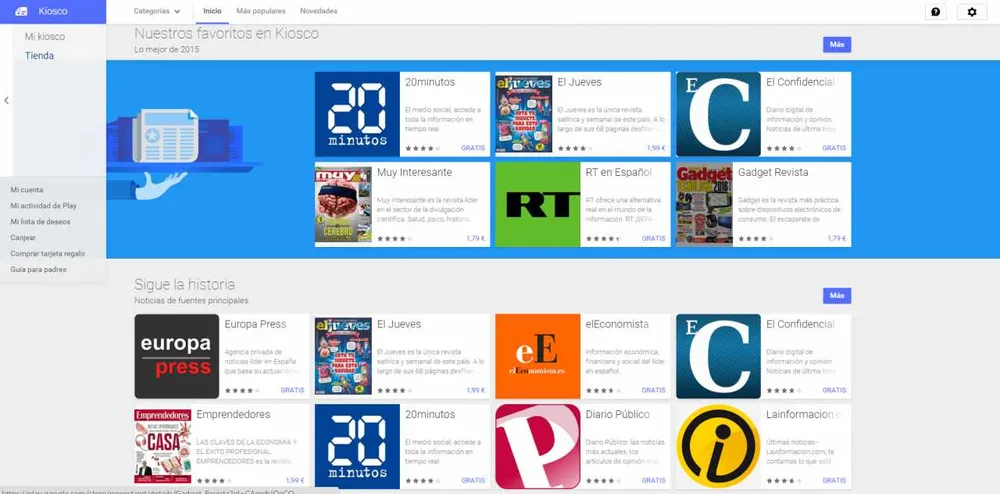This screenshot has width=1000, height=494.
Task: Open the Europa Press logo tile
Action: [177, 356]
